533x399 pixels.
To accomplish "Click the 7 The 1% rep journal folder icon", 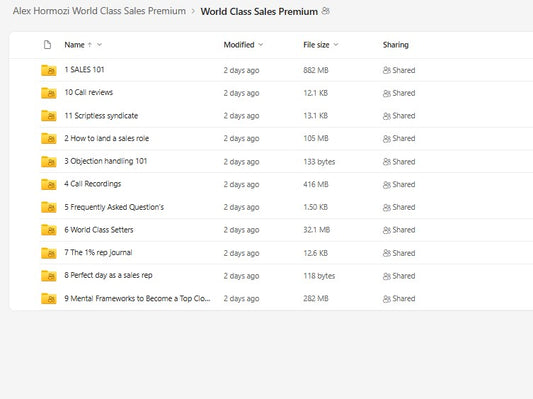I will [49, 253].
